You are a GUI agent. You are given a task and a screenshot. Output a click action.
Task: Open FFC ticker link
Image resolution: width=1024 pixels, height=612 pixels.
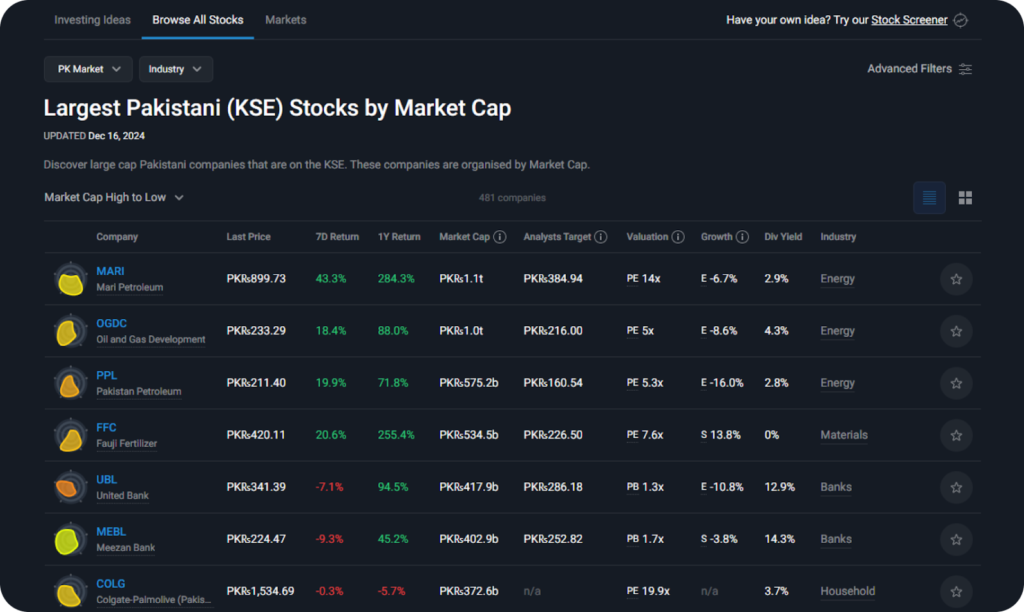[x=106, y=427]
